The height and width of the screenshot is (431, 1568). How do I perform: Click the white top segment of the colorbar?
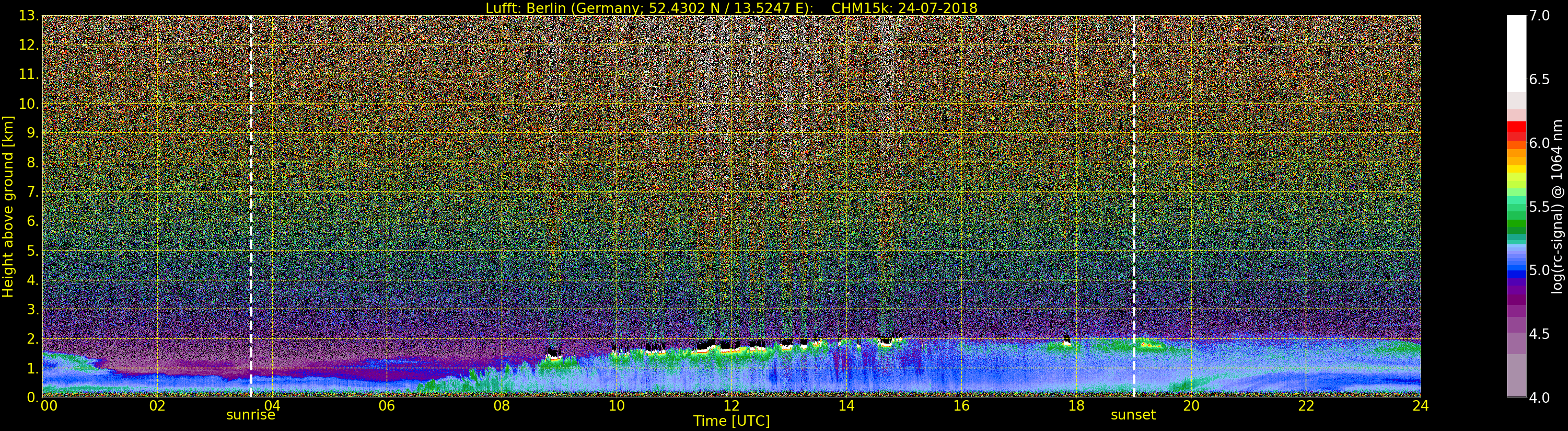click(x=1516, y=54)
